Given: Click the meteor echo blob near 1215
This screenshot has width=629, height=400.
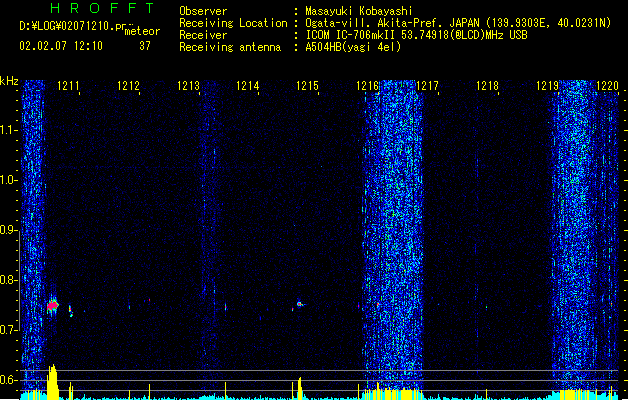Looking at the screenshot, I should pos(299,305).
